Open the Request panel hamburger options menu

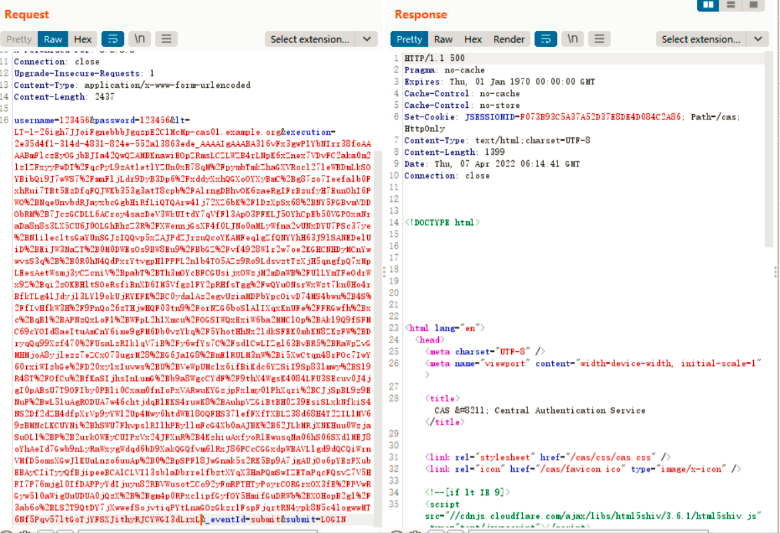point(167,39)
